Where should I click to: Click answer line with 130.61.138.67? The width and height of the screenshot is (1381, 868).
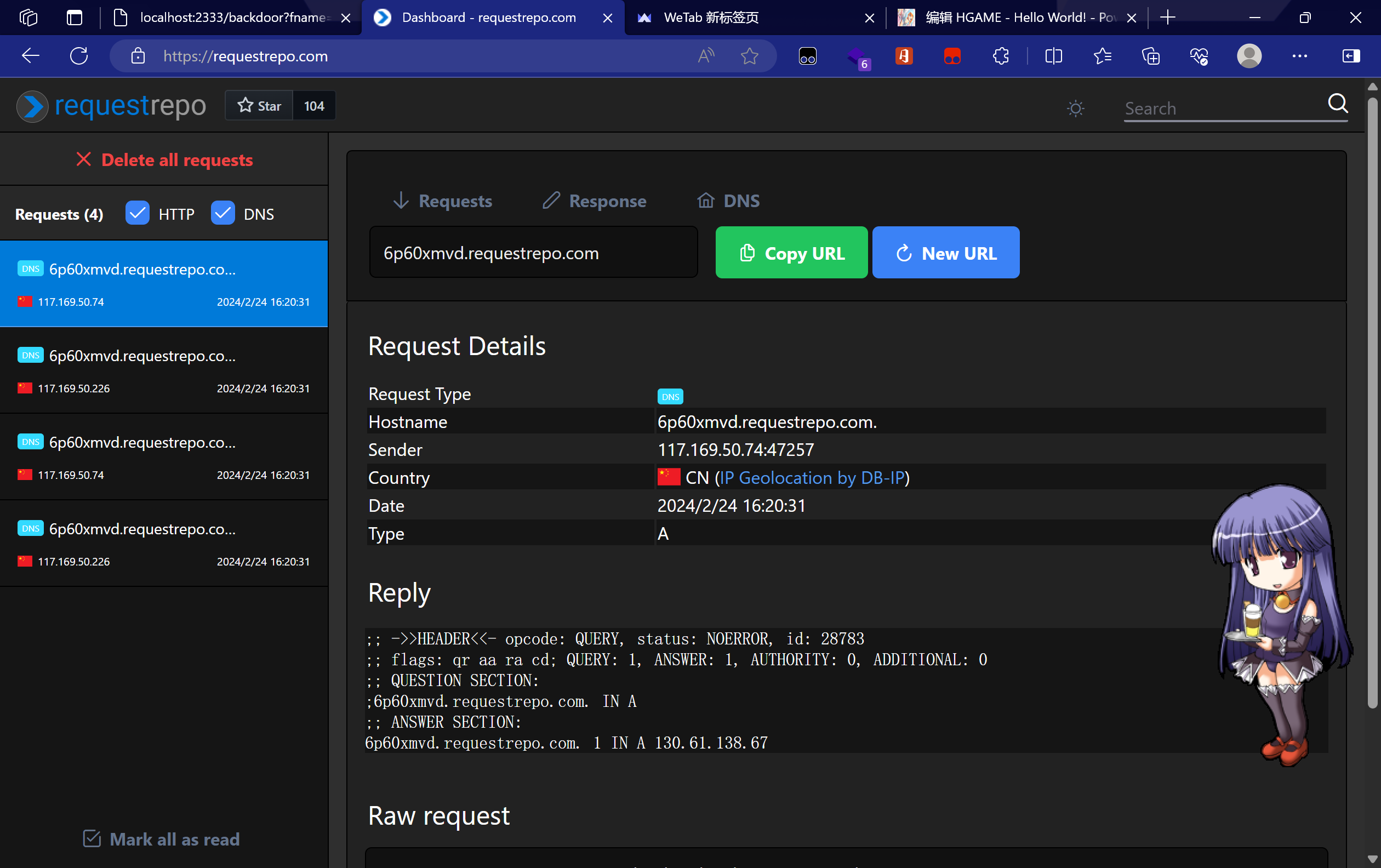tap(566, 743)
